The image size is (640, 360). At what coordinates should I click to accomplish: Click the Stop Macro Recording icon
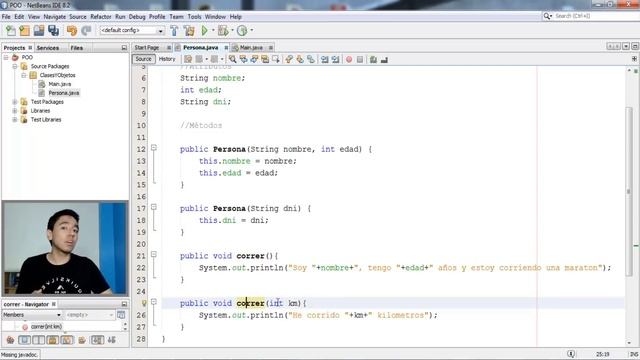[x=360, y=60]
